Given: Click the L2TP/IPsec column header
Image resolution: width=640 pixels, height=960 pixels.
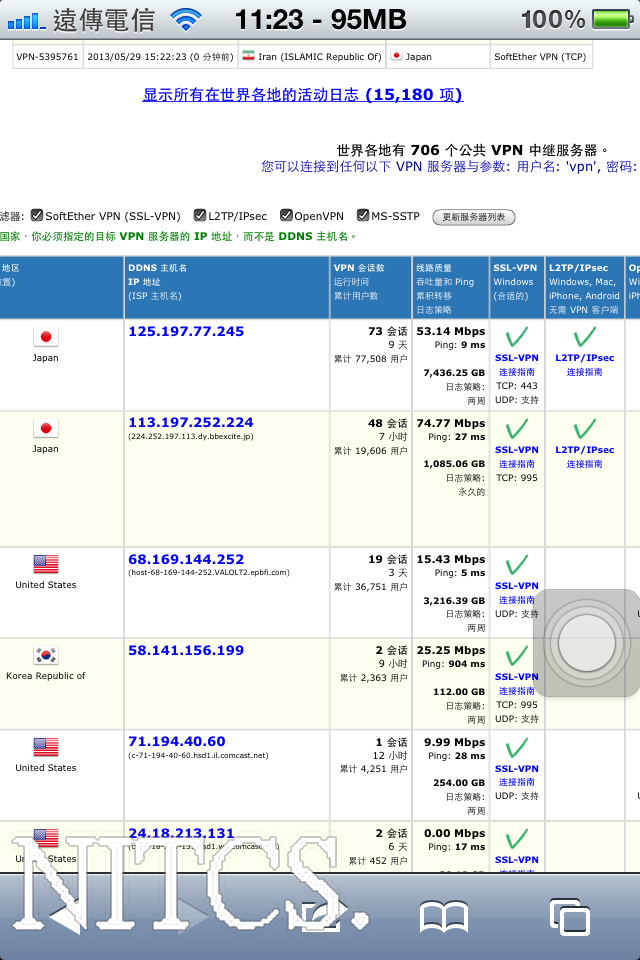Looking at the screenshot, I should tap(584, 287).
